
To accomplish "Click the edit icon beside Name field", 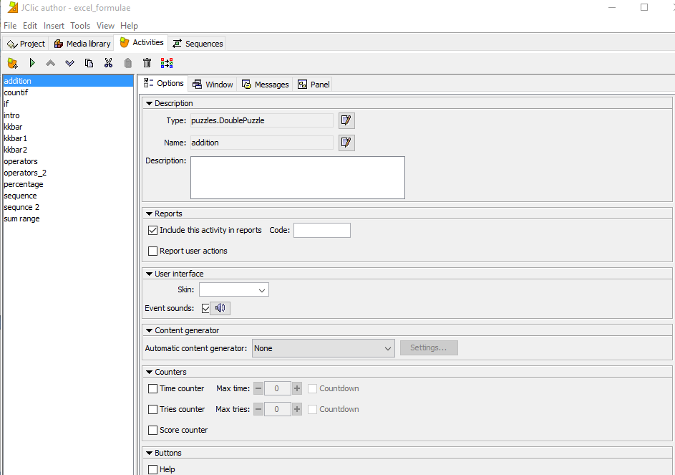I will point(346,142).
